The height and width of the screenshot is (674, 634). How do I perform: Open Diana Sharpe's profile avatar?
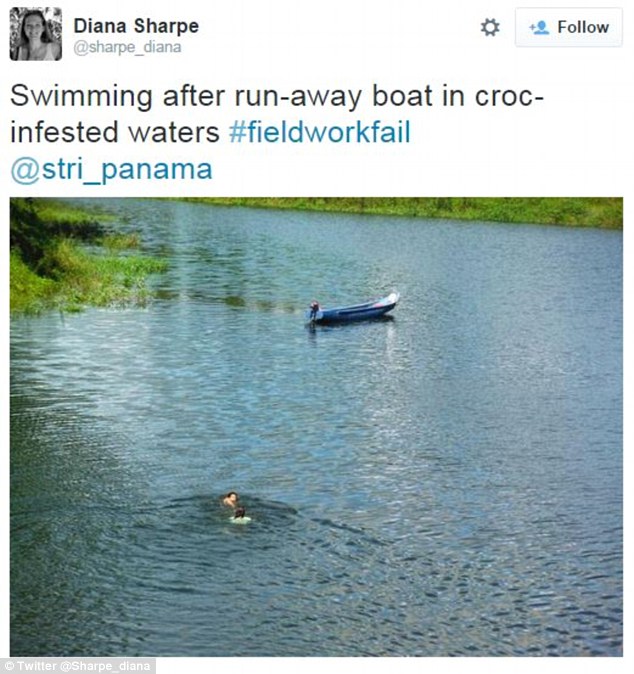coord(35,34)
